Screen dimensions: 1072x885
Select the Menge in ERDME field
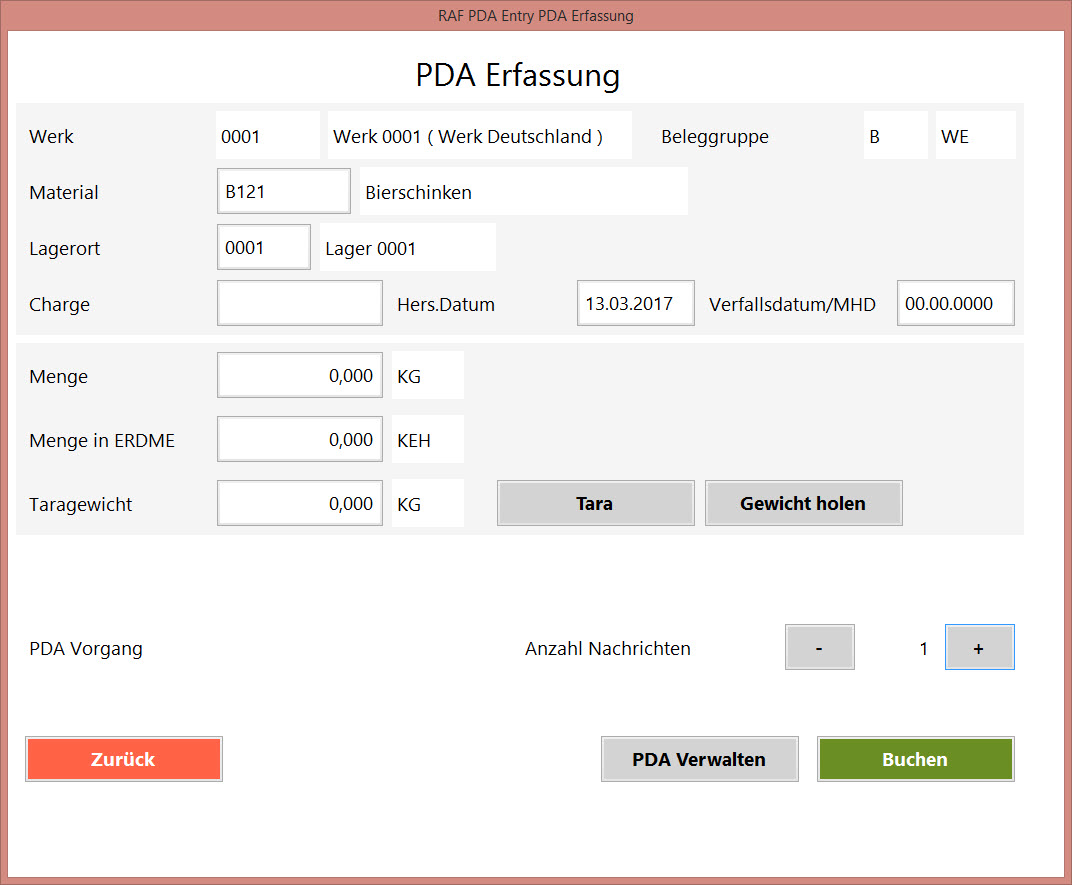click(x=299, y=440)
